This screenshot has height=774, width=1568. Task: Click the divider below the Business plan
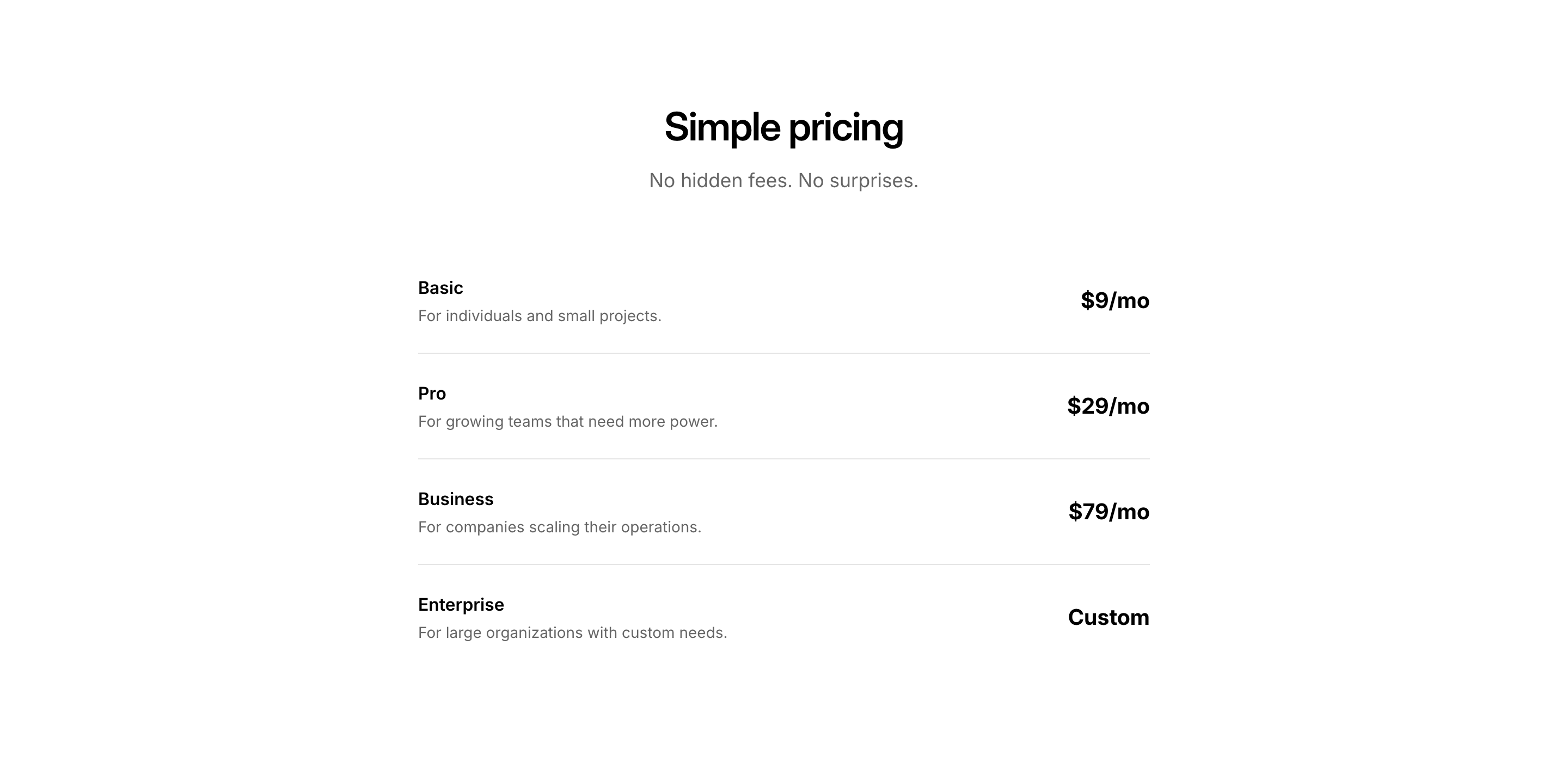coord(783,564)
